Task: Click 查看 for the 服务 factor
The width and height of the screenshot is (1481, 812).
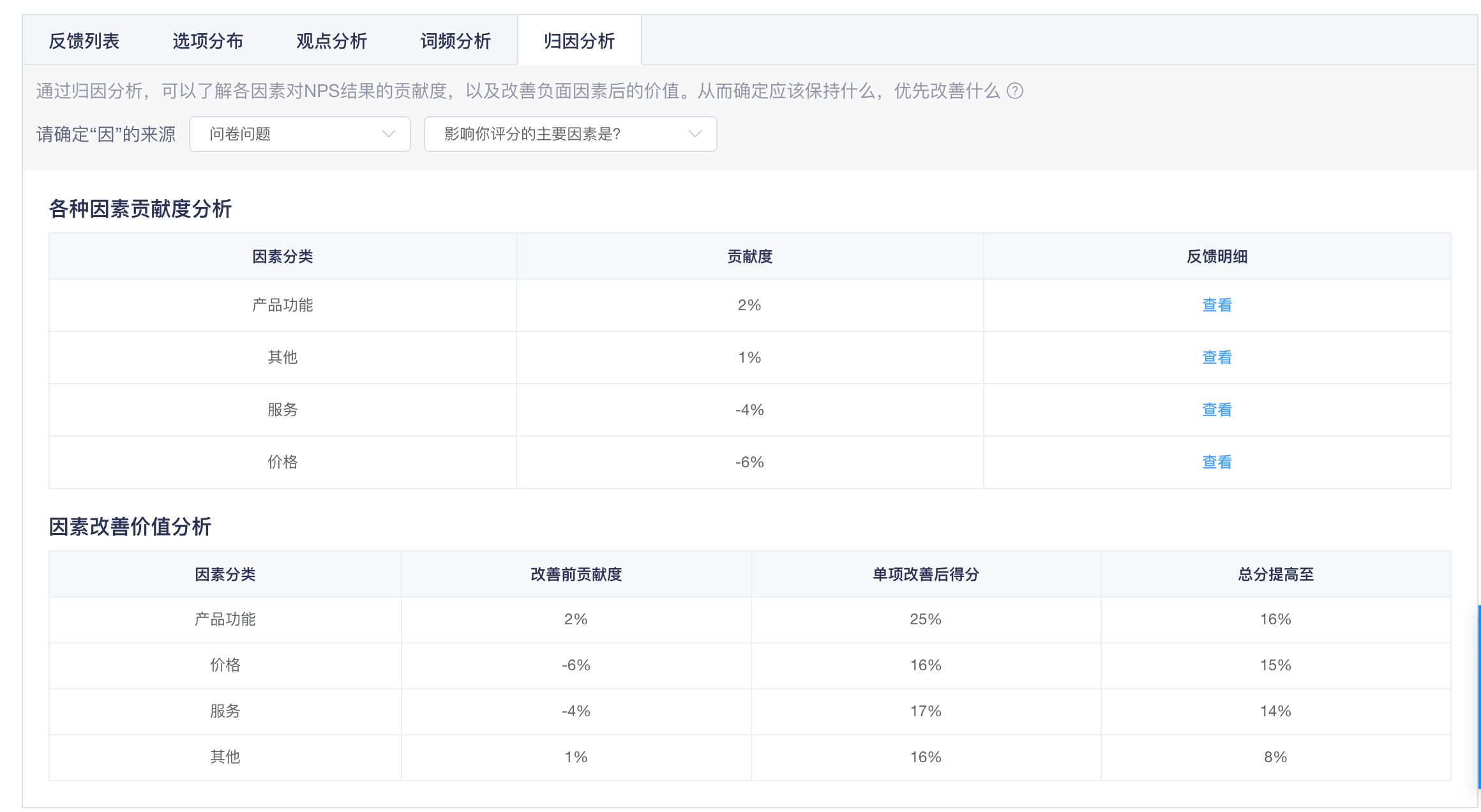Action: tap(1217, 410)
